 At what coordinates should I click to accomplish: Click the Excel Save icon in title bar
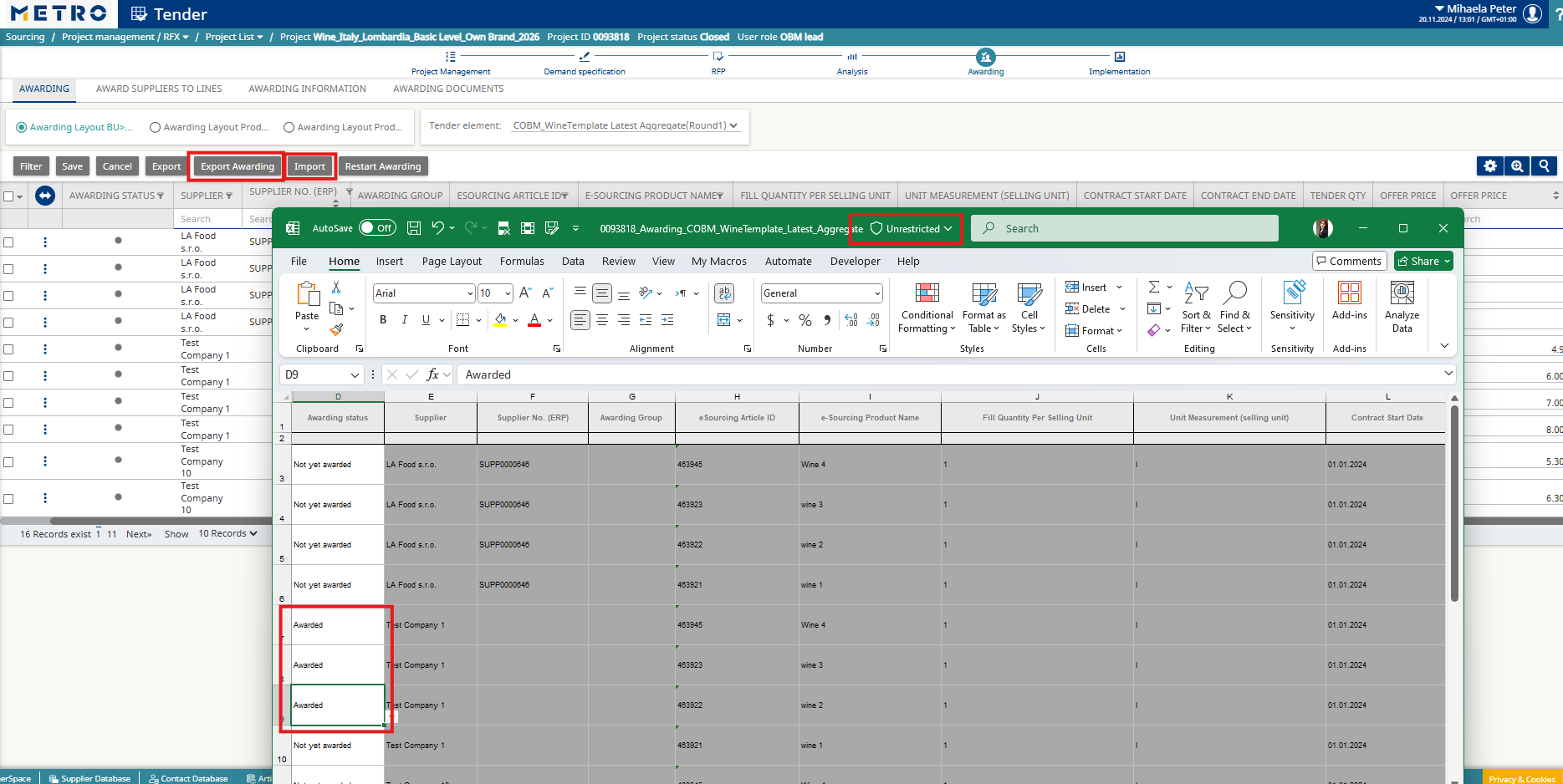(413, 228)
